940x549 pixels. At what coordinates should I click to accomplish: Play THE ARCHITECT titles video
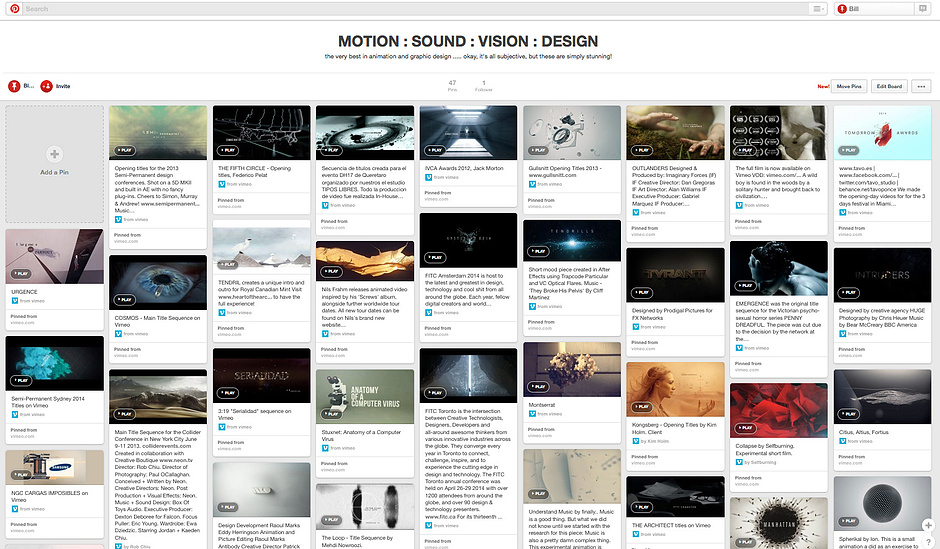(x=642, y=507)
